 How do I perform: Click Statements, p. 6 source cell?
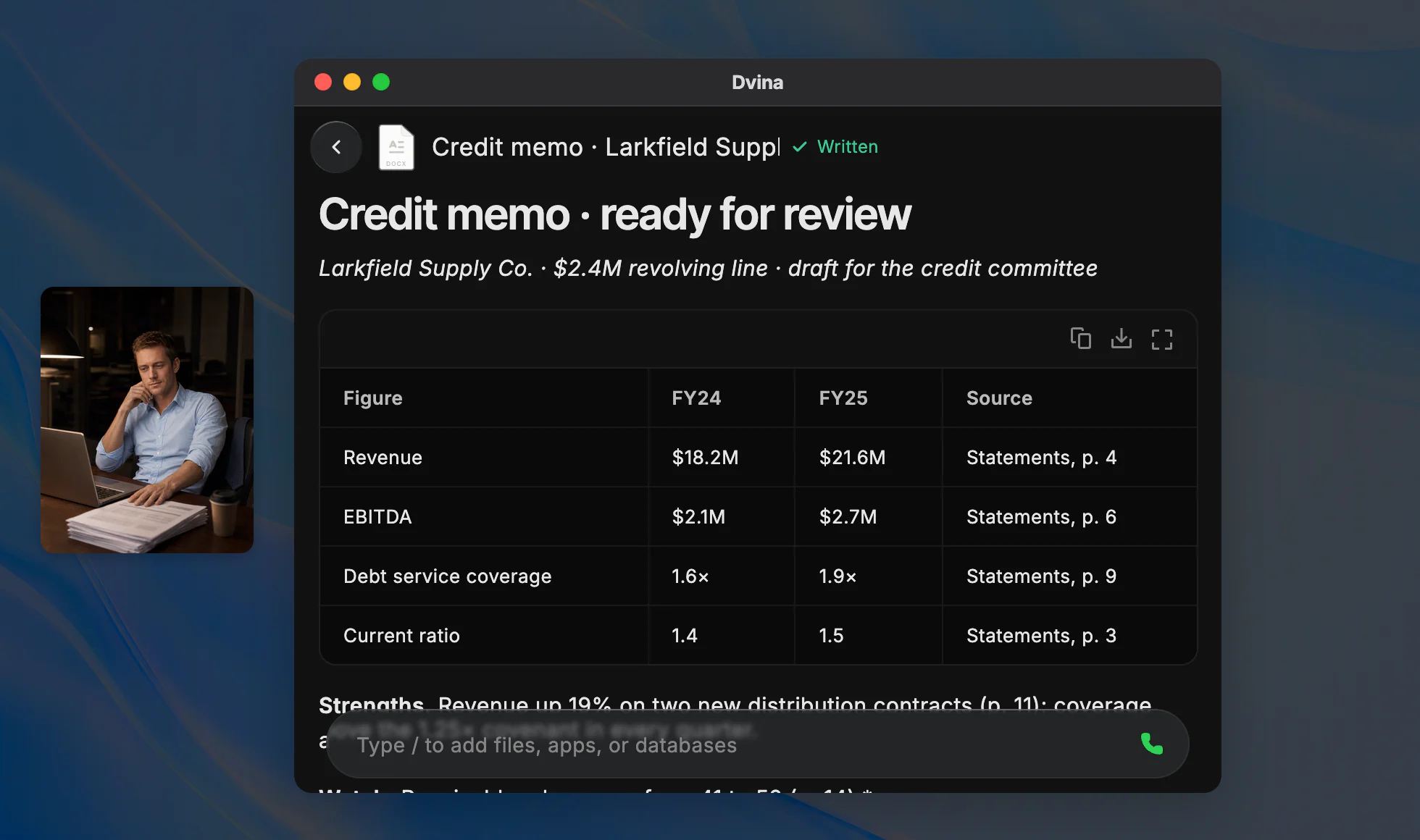1041,516
